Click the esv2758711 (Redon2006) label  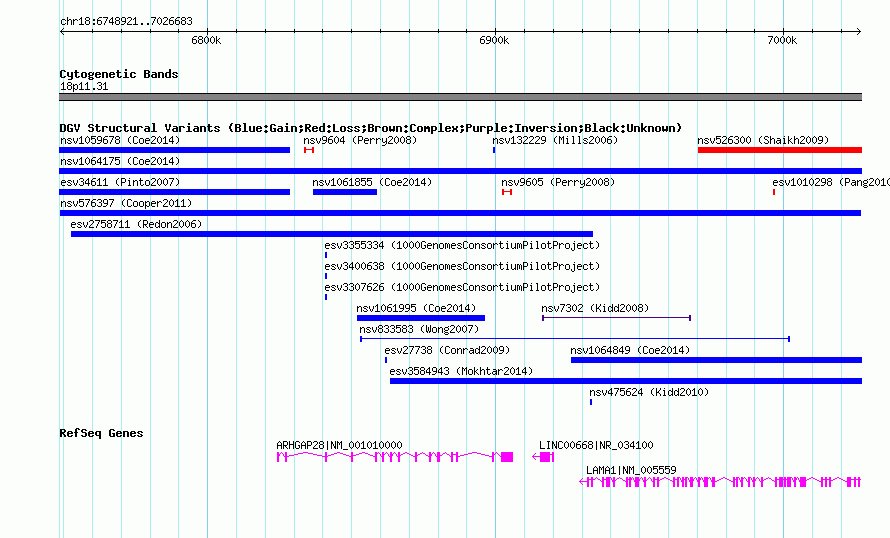pyautogui.click(x=136, y=224)
